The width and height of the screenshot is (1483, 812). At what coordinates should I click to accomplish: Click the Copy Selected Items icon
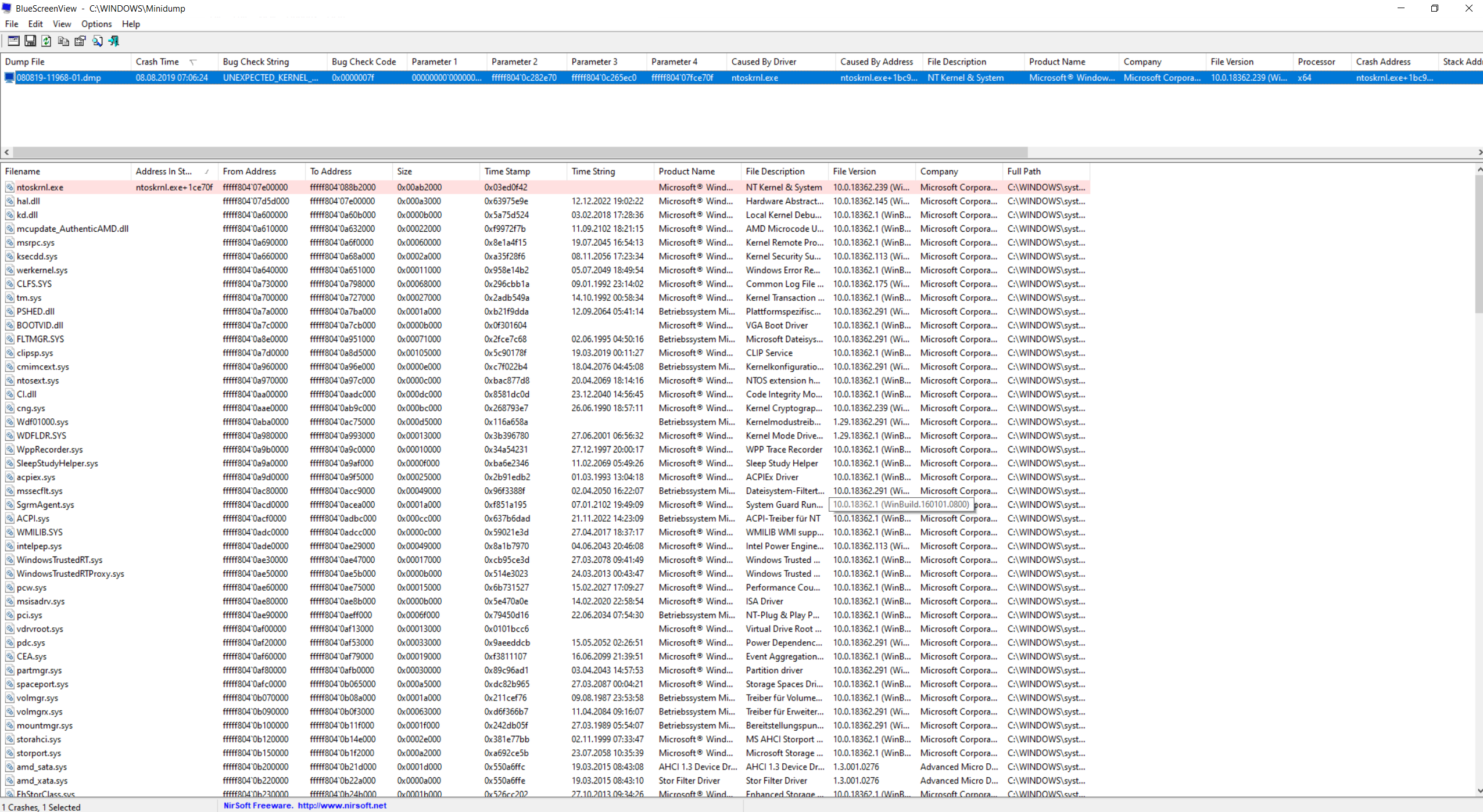(63, 41)
